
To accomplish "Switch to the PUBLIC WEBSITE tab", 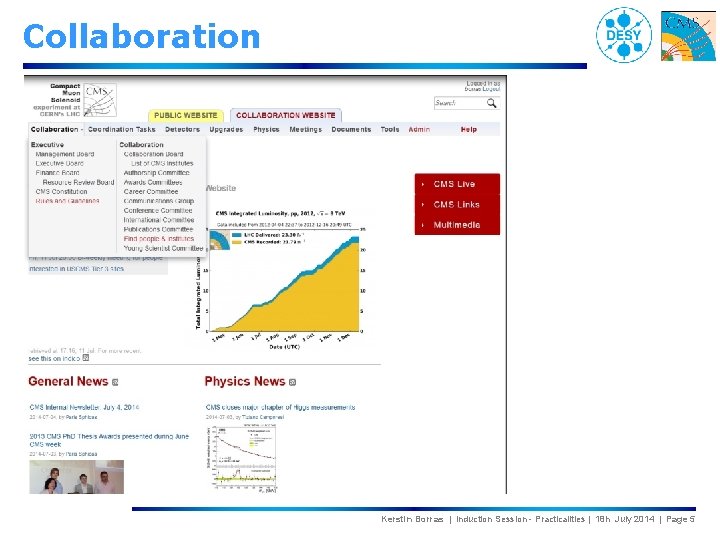I will 186,115.
